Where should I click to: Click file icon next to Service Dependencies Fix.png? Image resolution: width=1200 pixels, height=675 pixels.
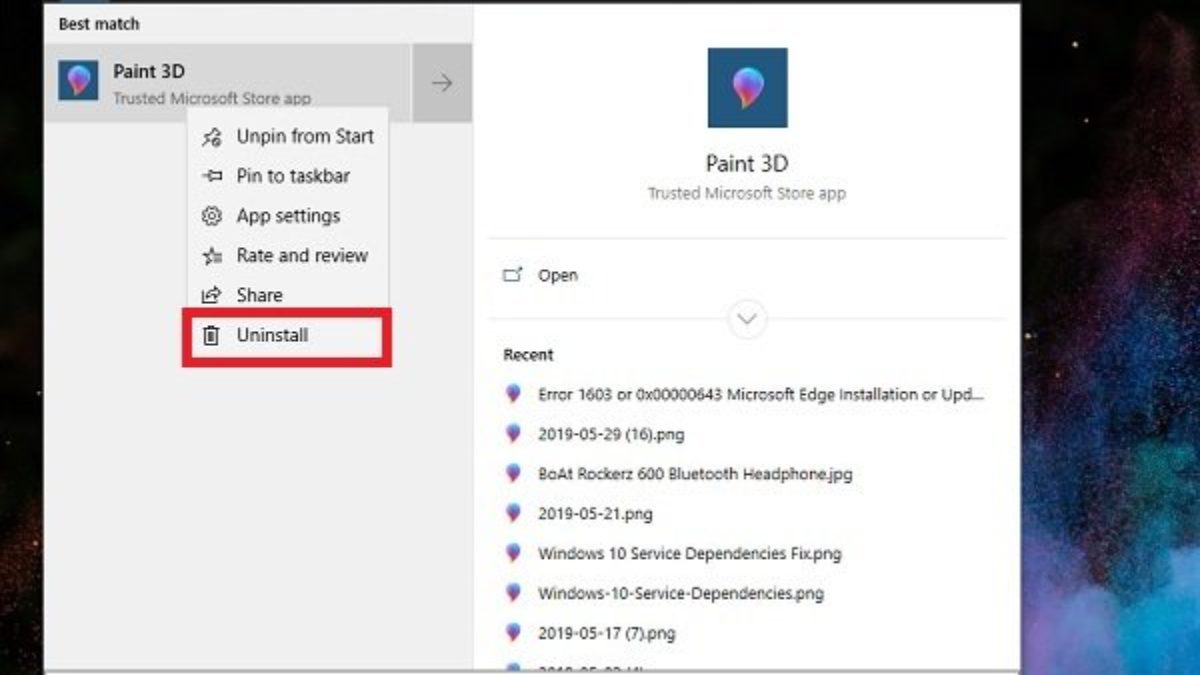pos(513,553)
